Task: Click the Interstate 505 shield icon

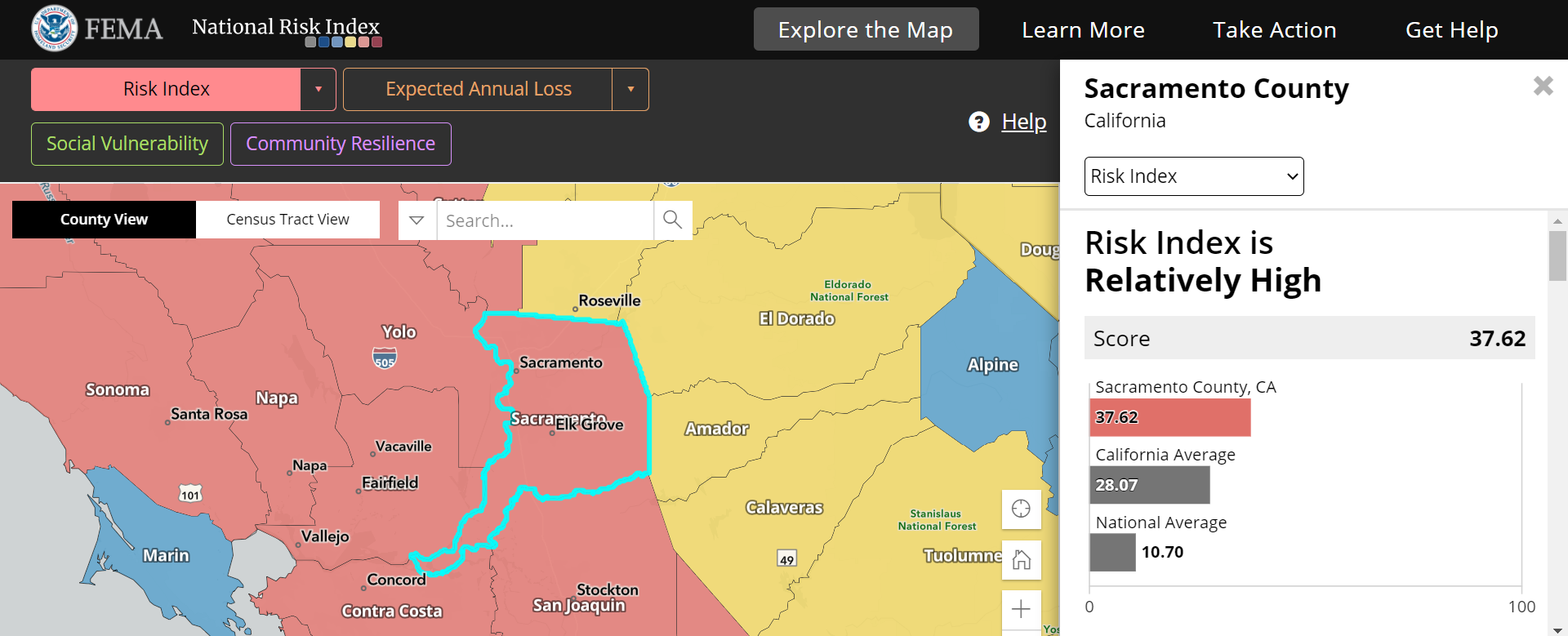Action: tap(385, 358)
